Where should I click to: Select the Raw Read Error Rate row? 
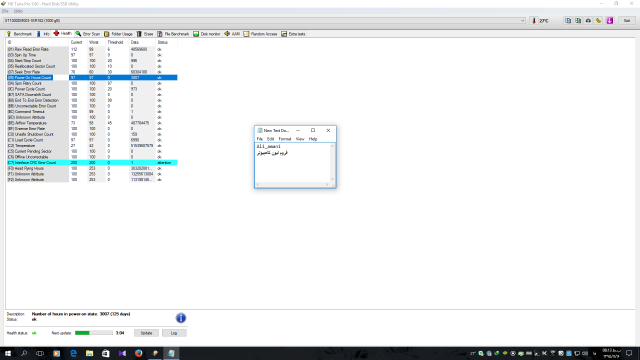pos(92,49)
